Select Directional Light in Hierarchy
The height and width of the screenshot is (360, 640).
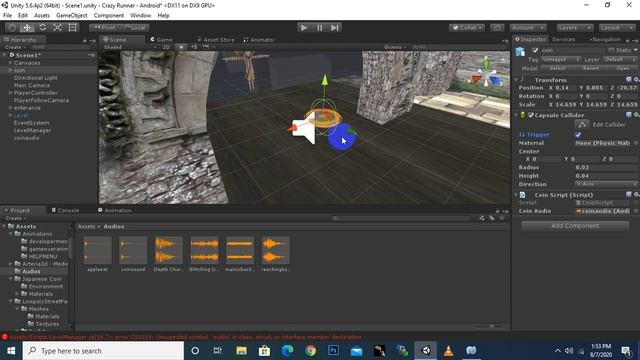(36, 78)
